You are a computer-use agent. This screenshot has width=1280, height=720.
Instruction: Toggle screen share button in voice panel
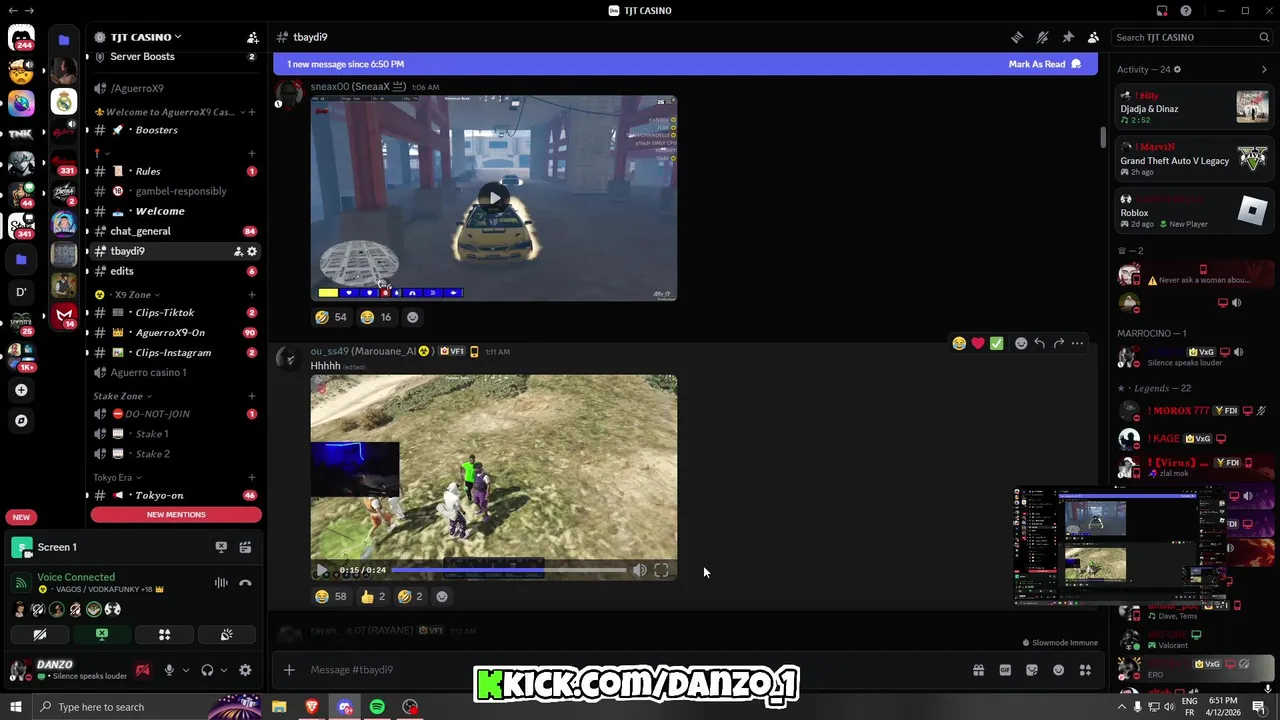pyautogui.click(x=101, y=635)
